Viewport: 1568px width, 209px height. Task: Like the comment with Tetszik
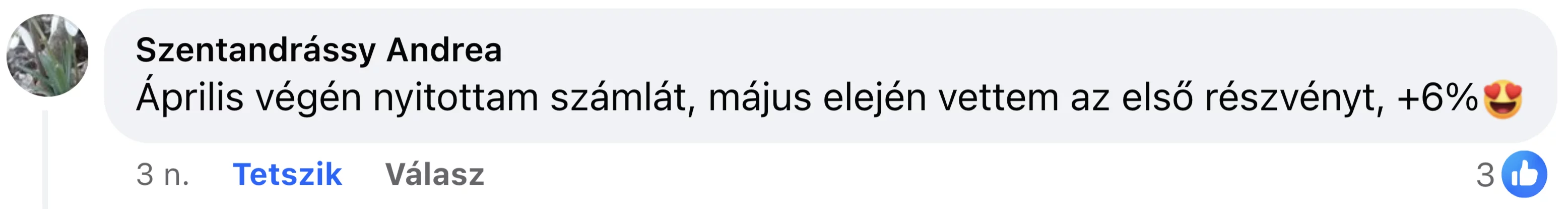point(287,174)
